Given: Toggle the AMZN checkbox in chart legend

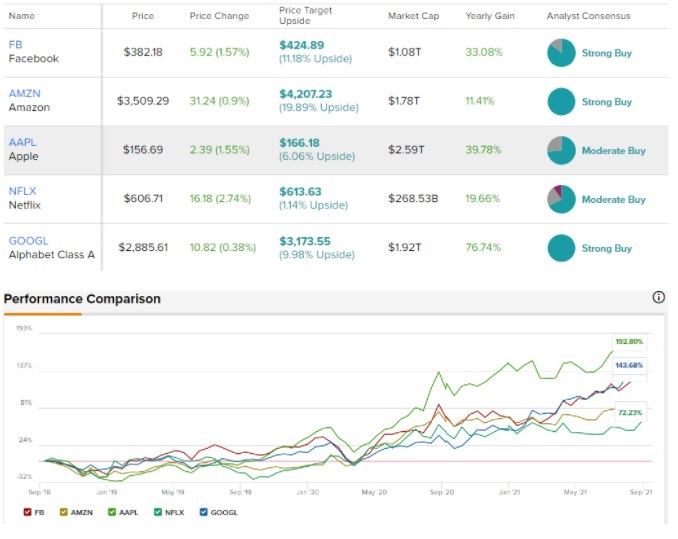Looking at the screenshot, I should [x=64, y=512].
